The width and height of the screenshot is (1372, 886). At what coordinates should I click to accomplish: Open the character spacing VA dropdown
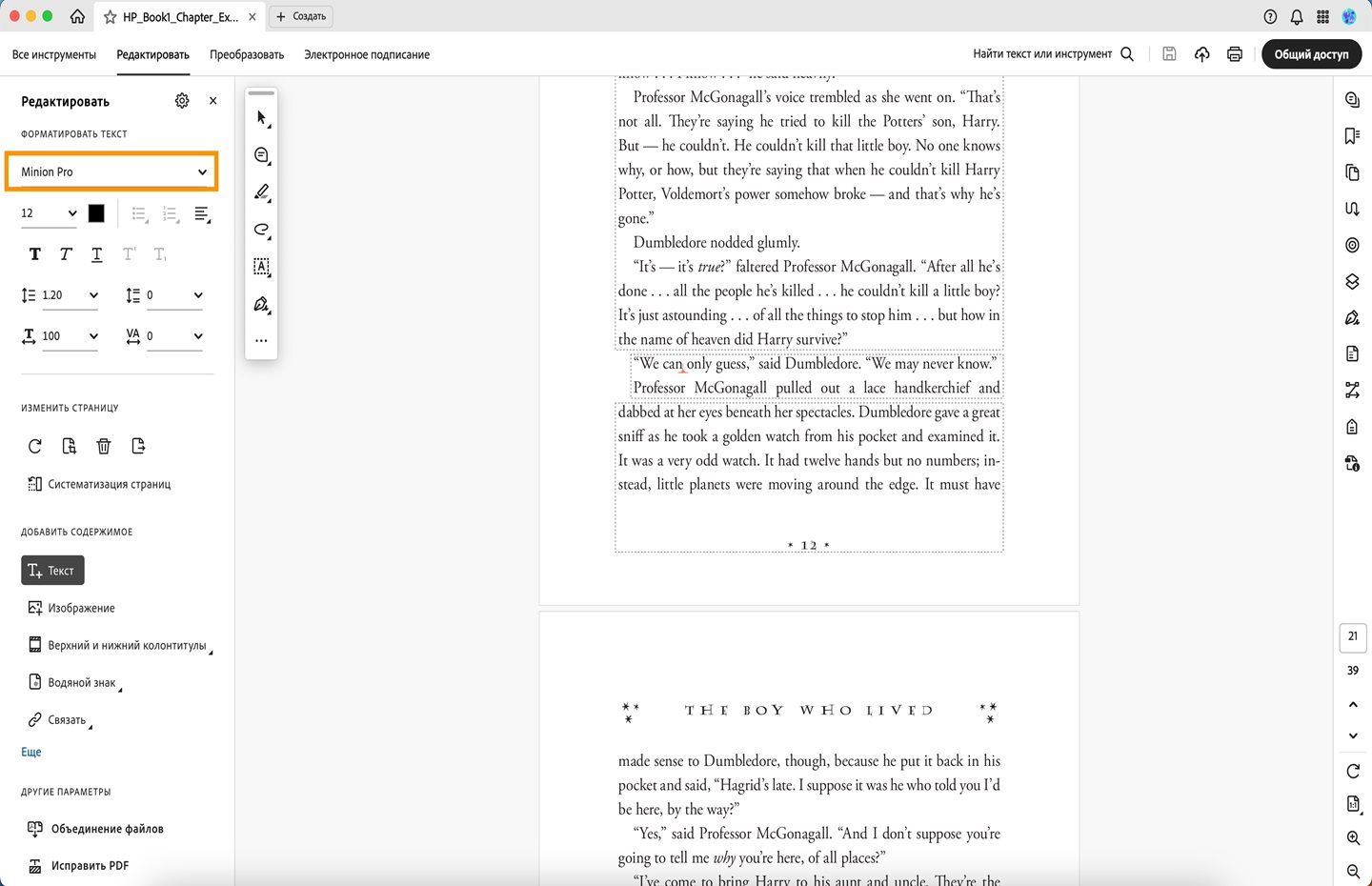(x=174, y=336)
